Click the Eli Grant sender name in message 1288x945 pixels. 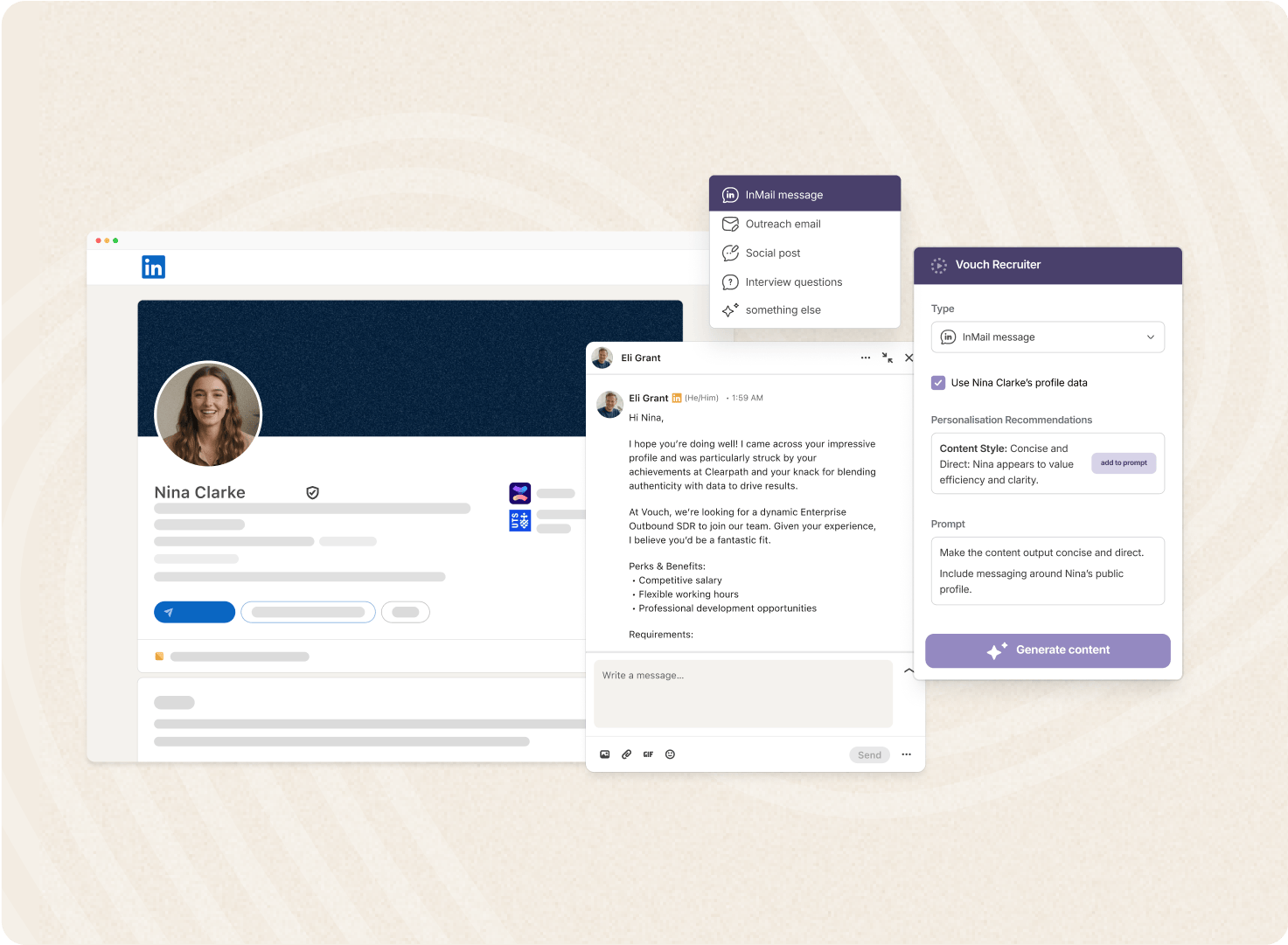click(648, 398)
